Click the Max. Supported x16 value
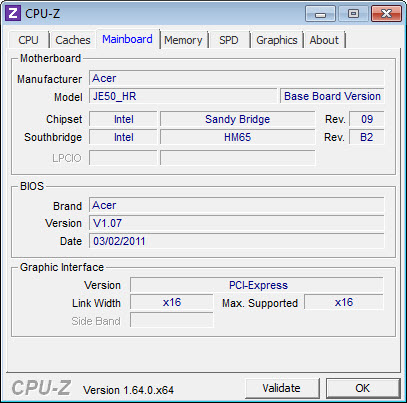Viewport: 407px width, 403px height. (x=344, y=302)
